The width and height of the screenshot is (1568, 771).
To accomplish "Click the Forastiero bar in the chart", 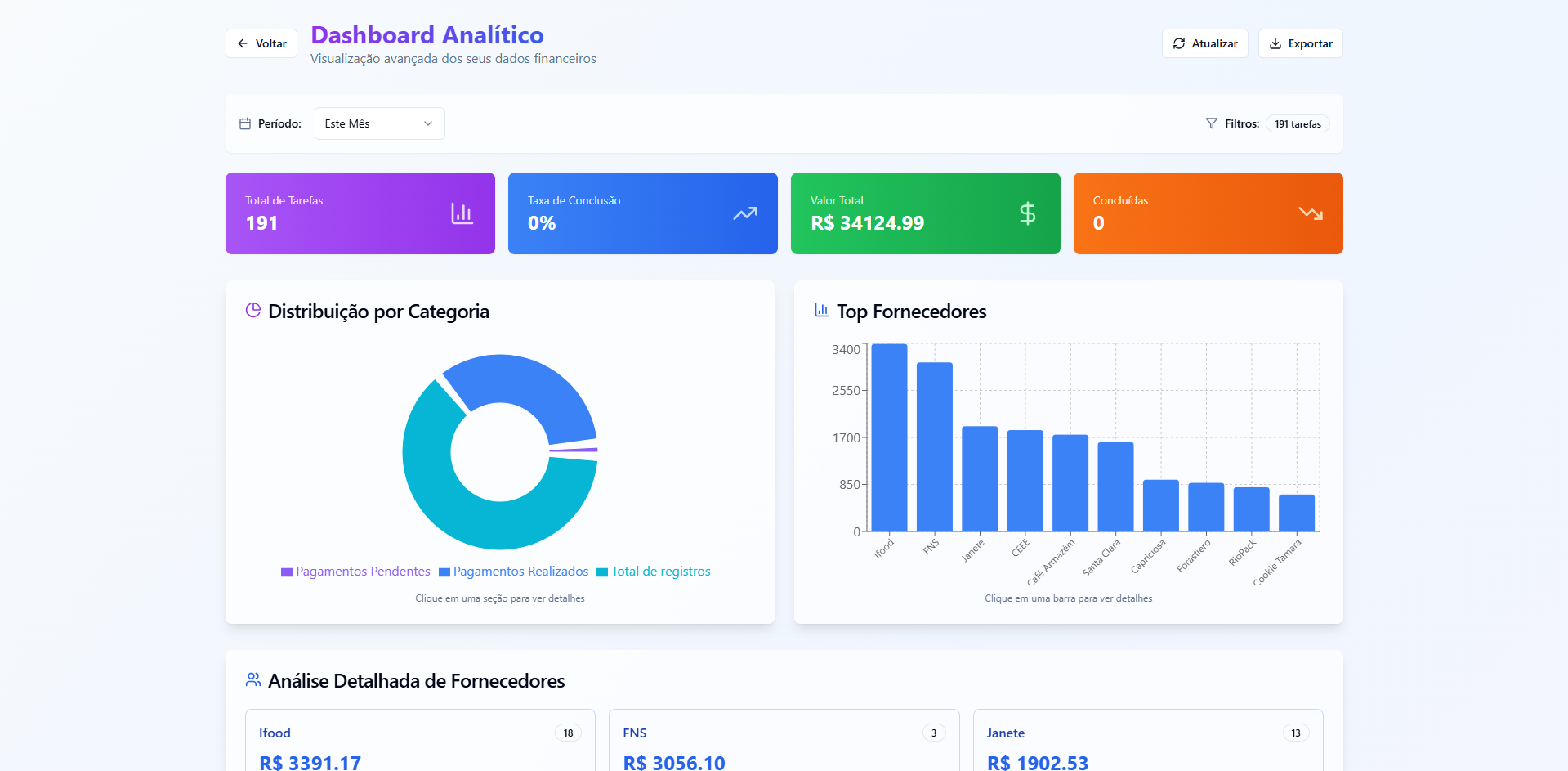I will pos(1206,507).
